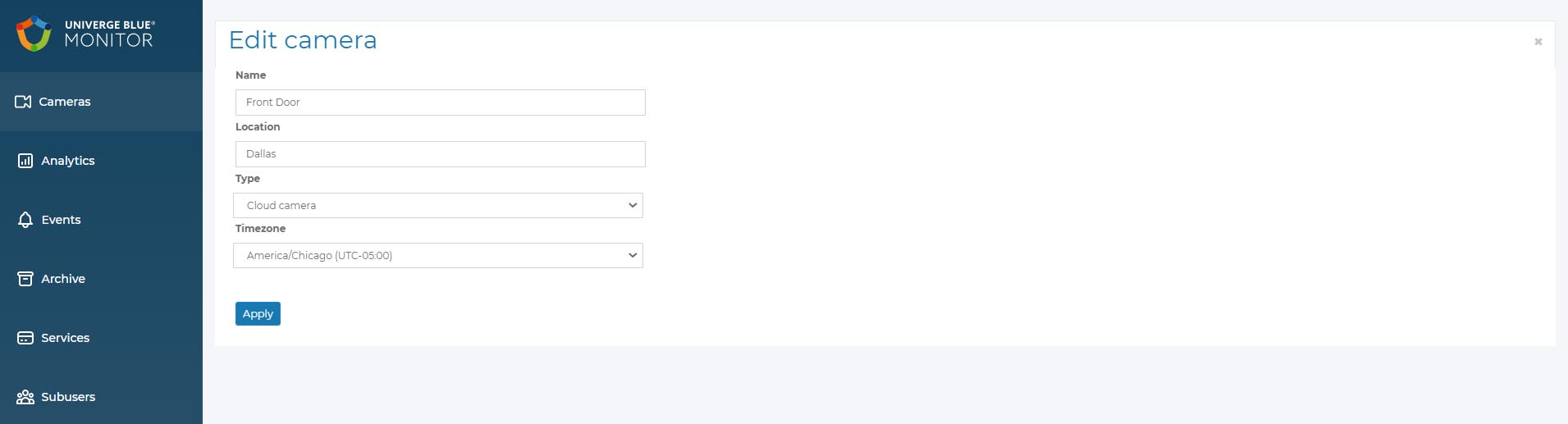Image resolution: width=1568 pixels, height=424 pixels.
Task: Click the Services card icon
Action: (25, 338)
